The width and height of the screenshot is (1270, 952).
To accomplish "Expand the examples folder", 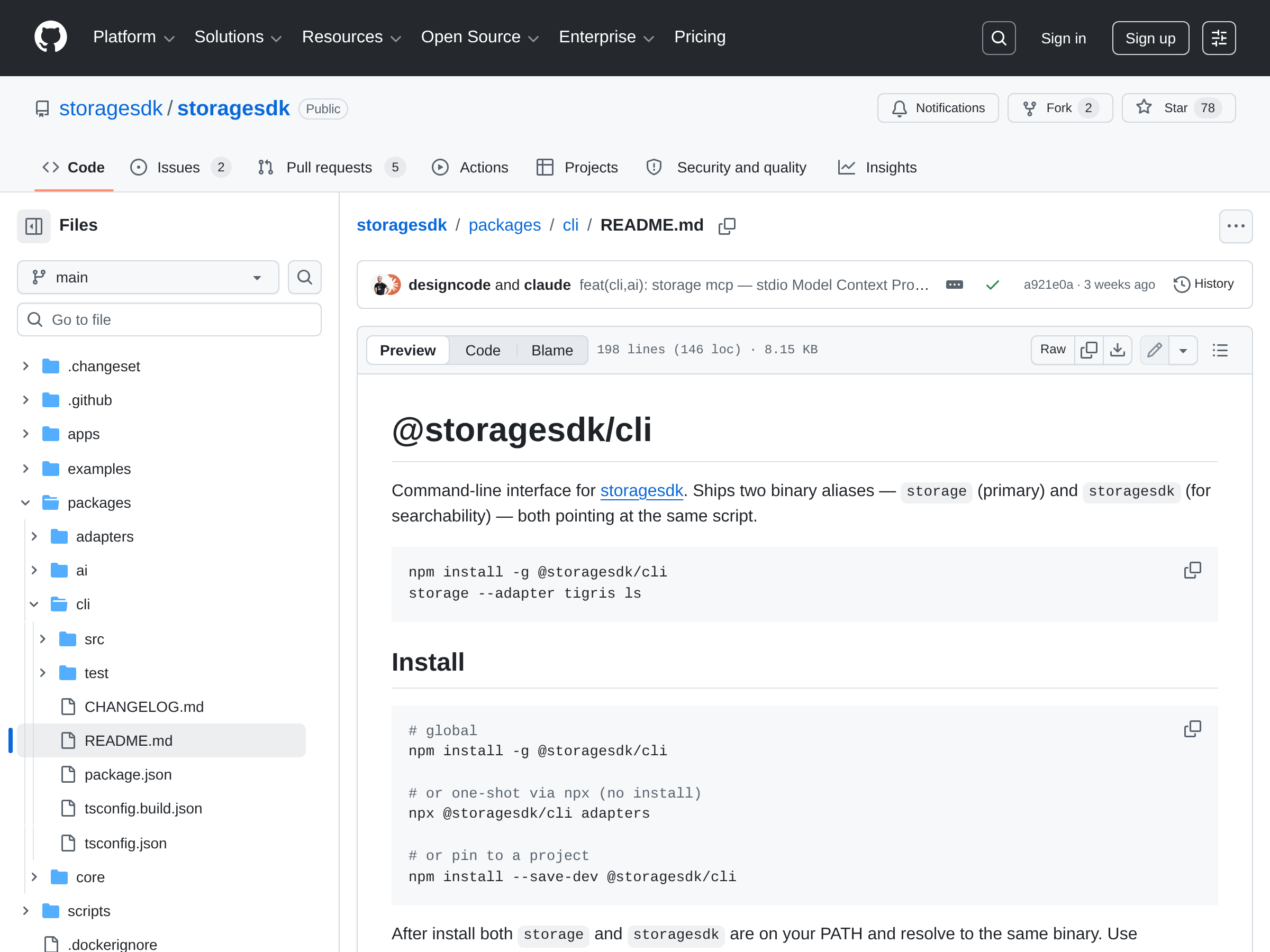I will point(25,469).
